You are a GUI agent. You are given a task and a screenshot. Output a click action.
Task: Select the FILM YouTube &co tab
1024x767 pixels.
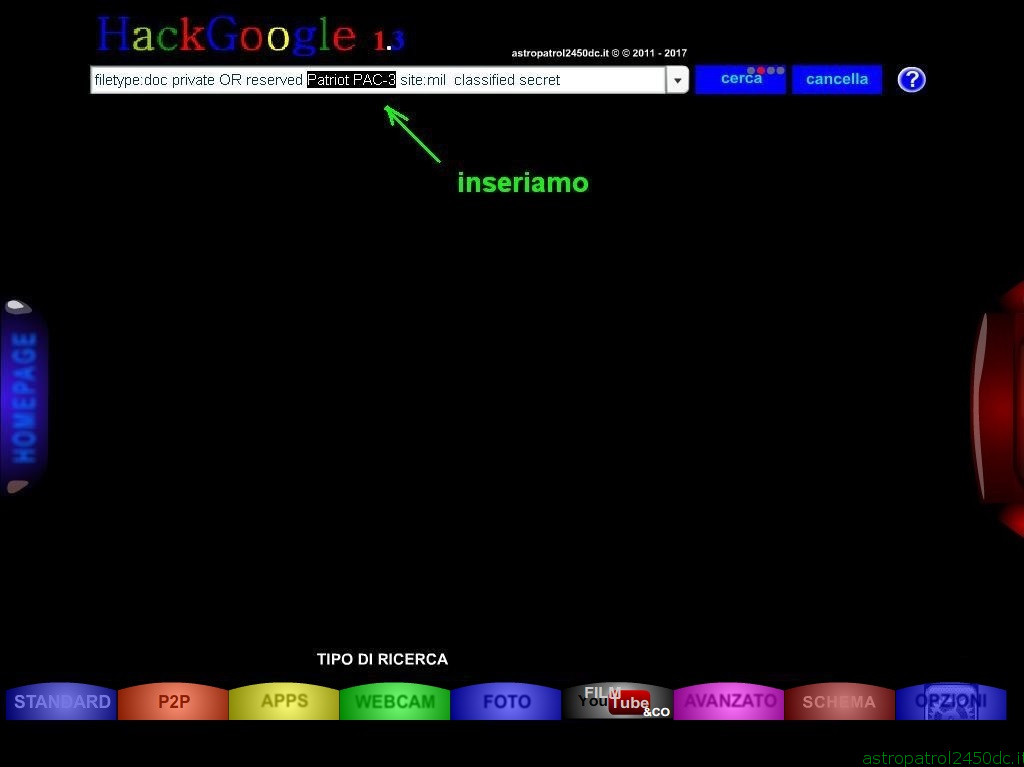tap(618, 701)
